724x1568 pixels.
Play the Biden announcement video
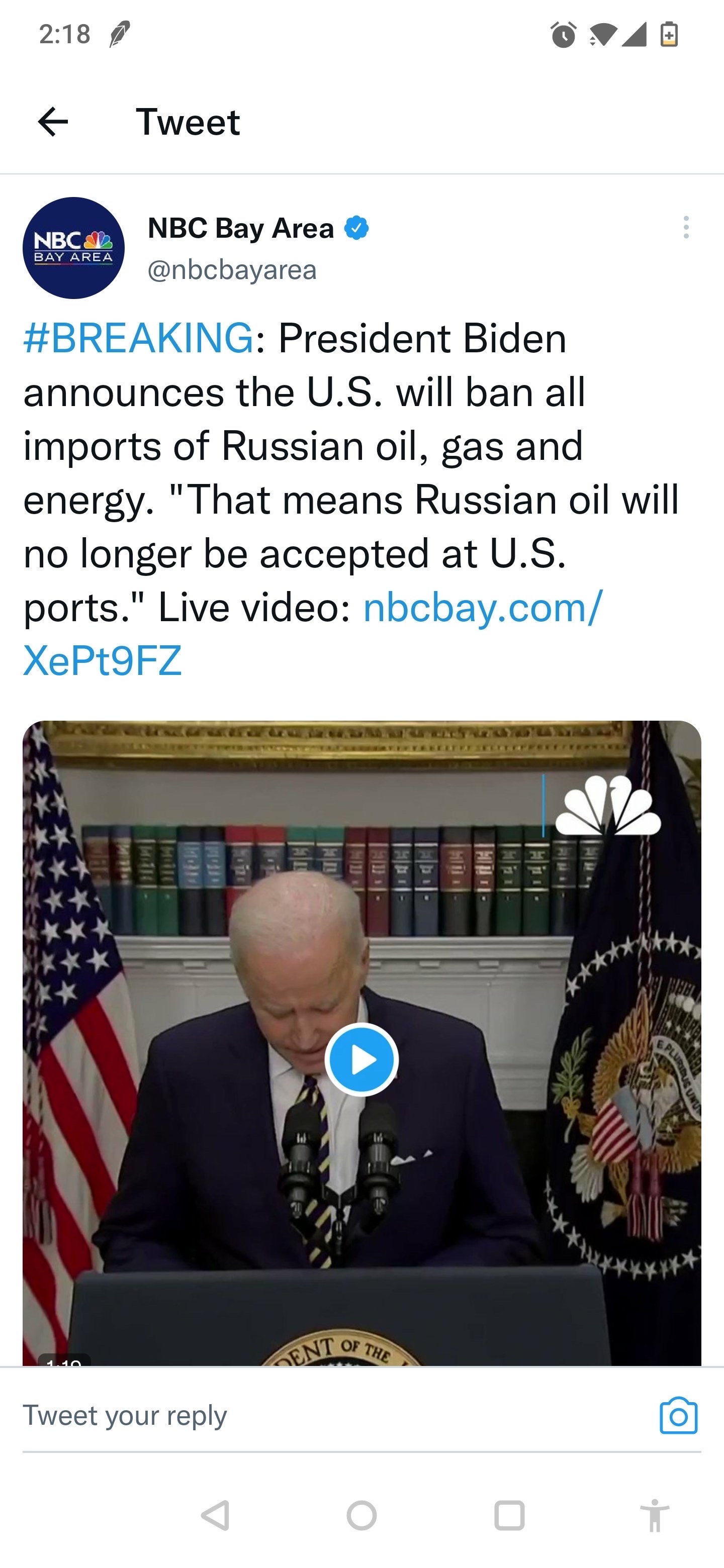(x=361, y=1060)
